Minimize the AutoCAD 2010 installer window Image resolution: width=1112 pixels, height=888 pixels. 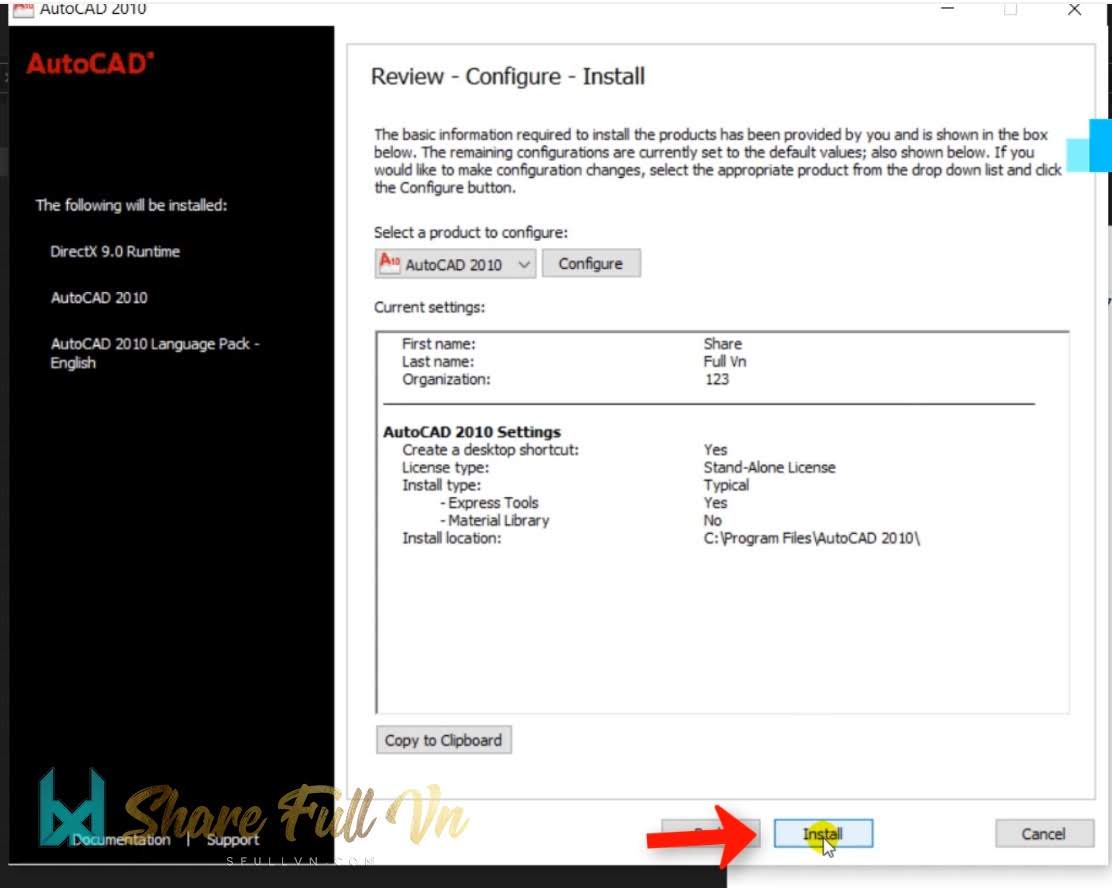pos(947,9)
